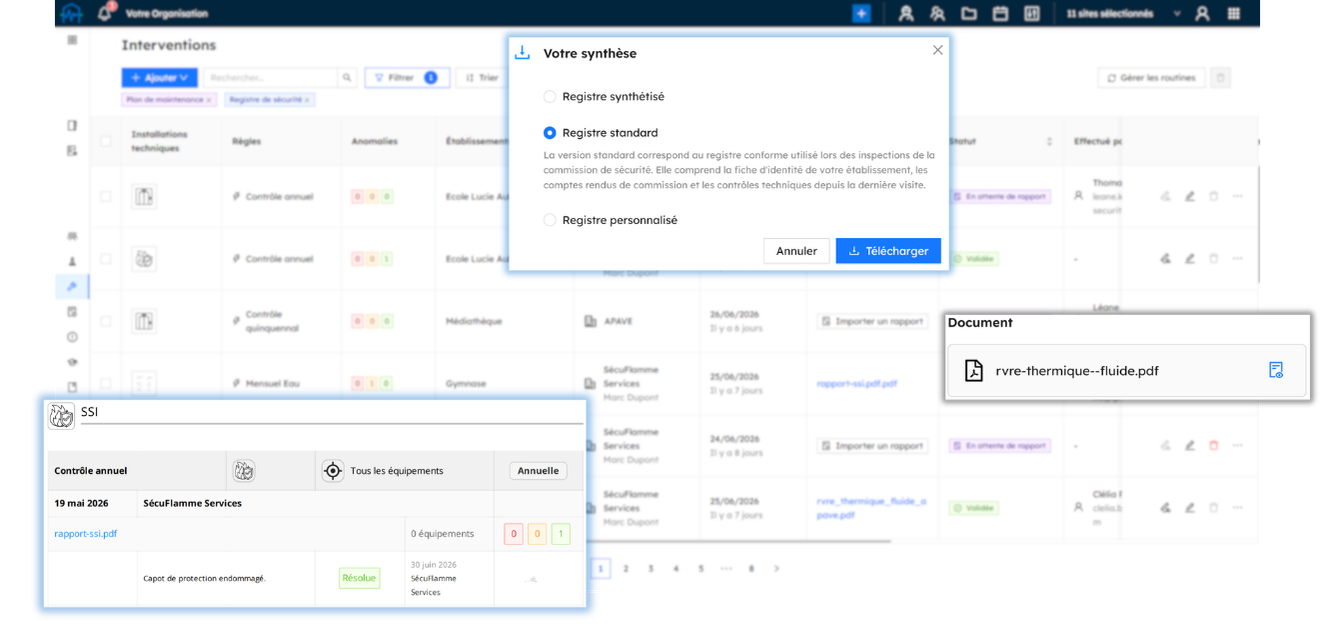Open the Trier sort menu
The image size is (1326, 625).
pyautogui.click(x=482, y=77)
